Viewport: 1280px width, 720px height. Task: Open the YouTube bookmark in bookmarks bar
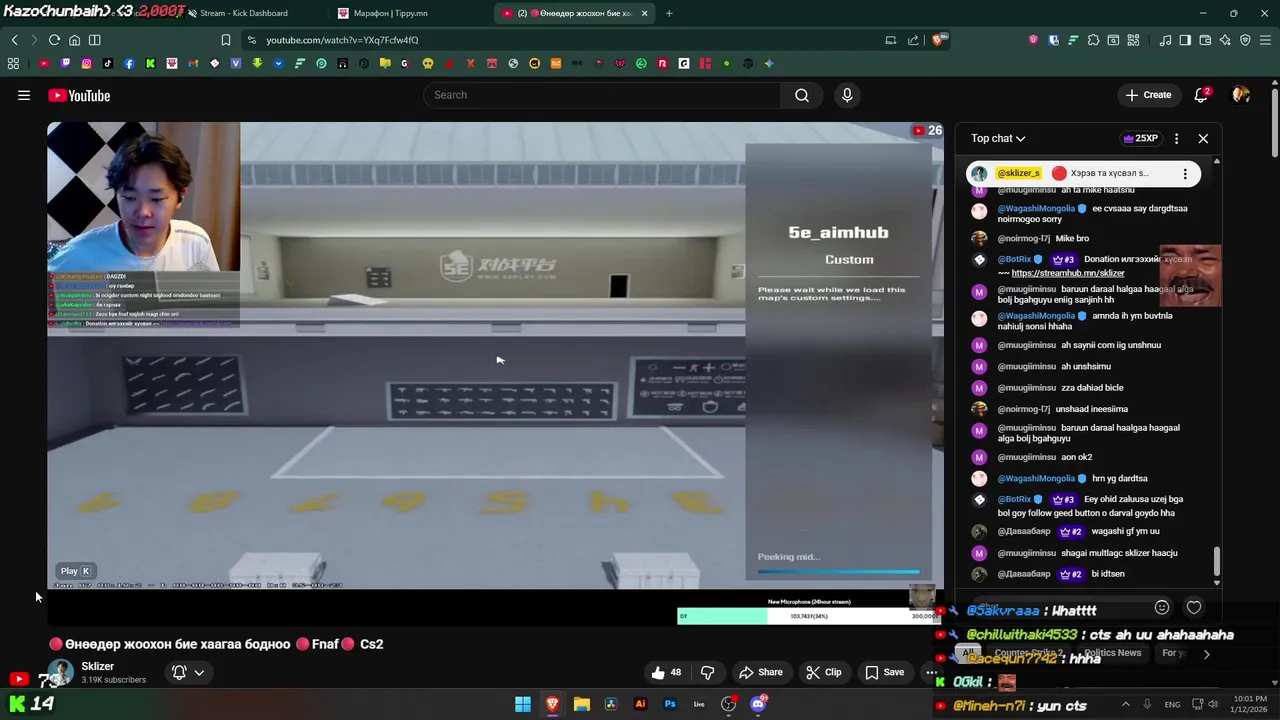tap(43, 63)
